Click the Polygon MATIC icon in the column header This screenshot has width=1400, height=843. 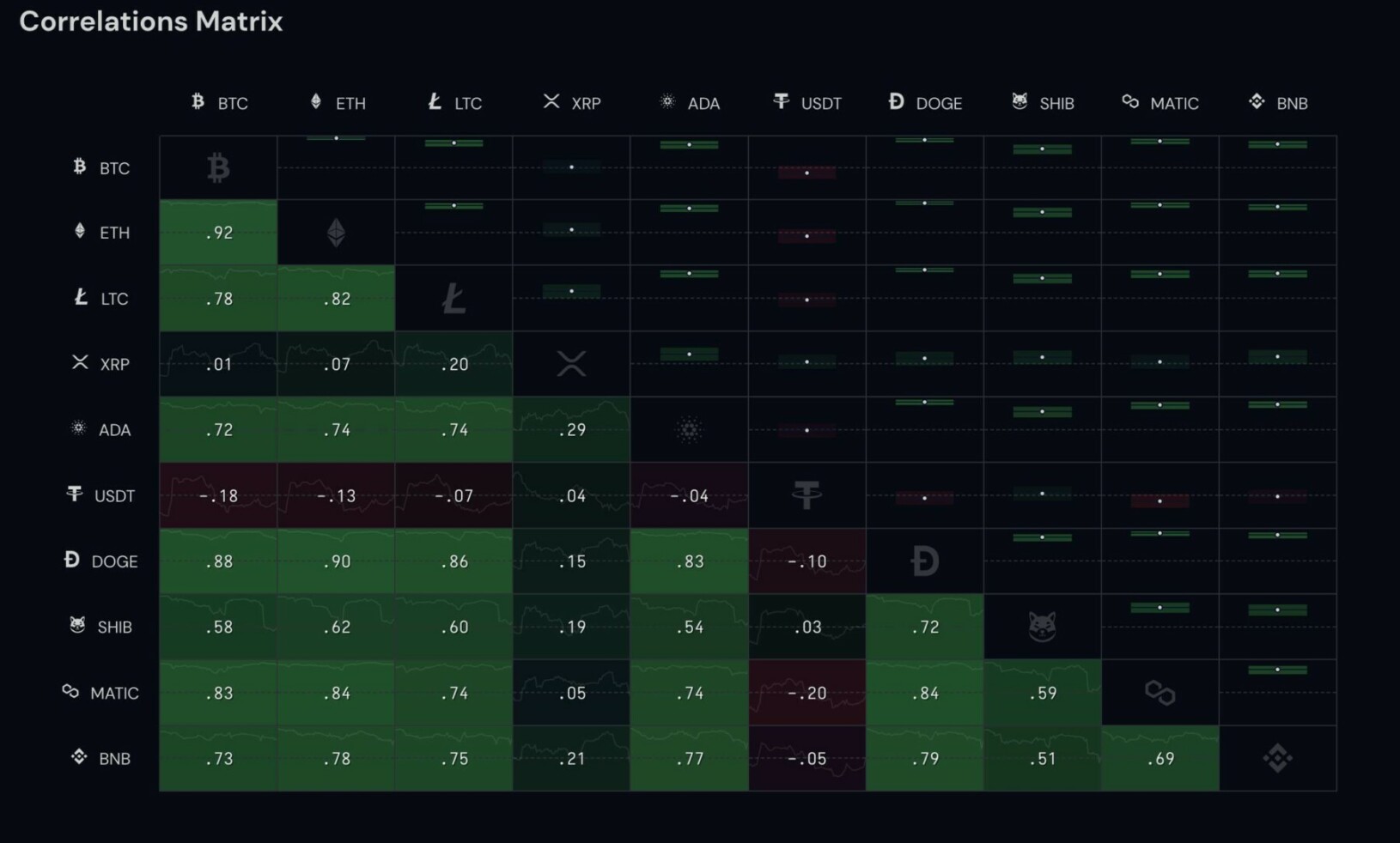tap(1128, 102)
